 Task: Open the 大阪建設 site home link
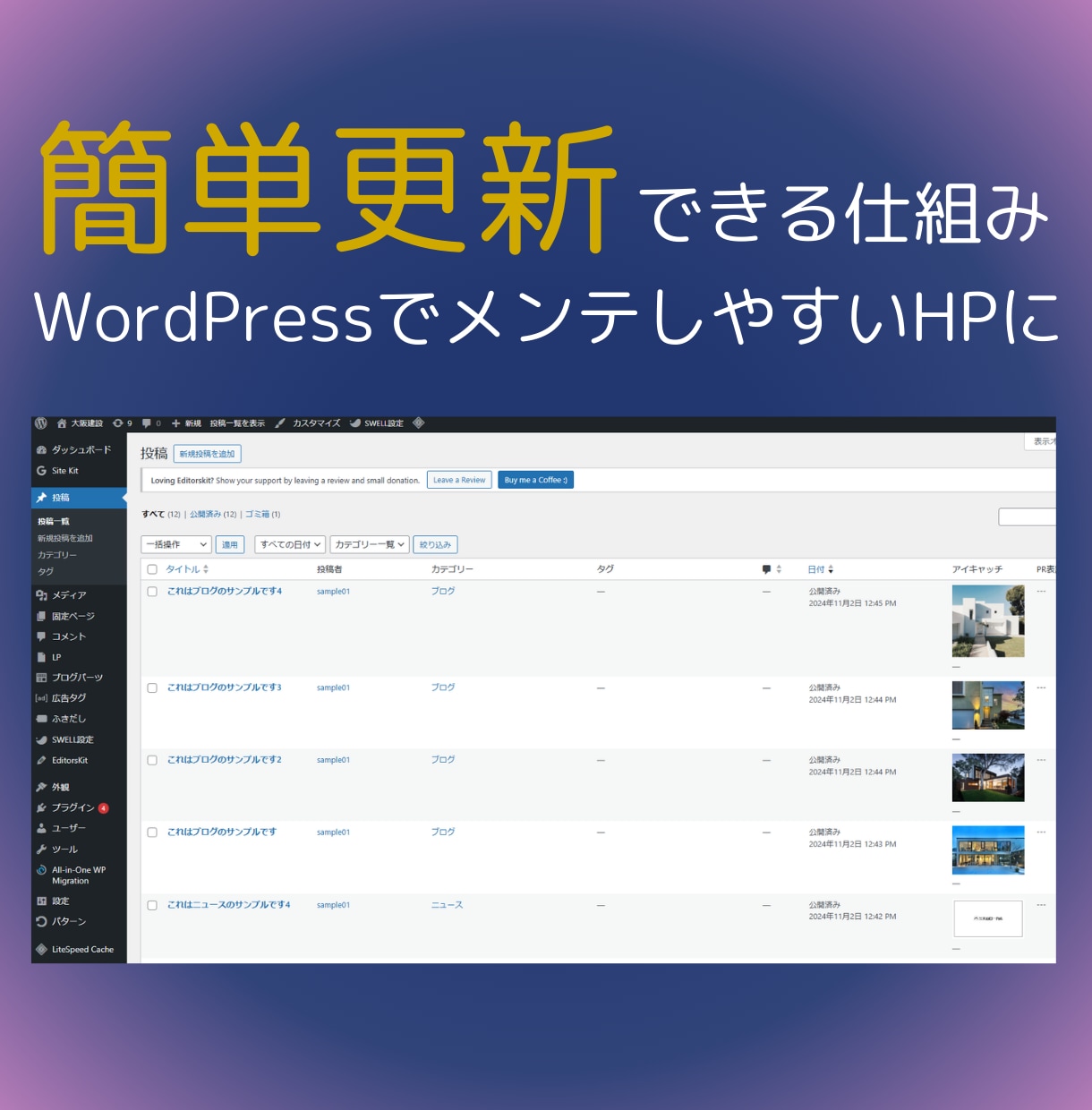click(x=80, y=423)
